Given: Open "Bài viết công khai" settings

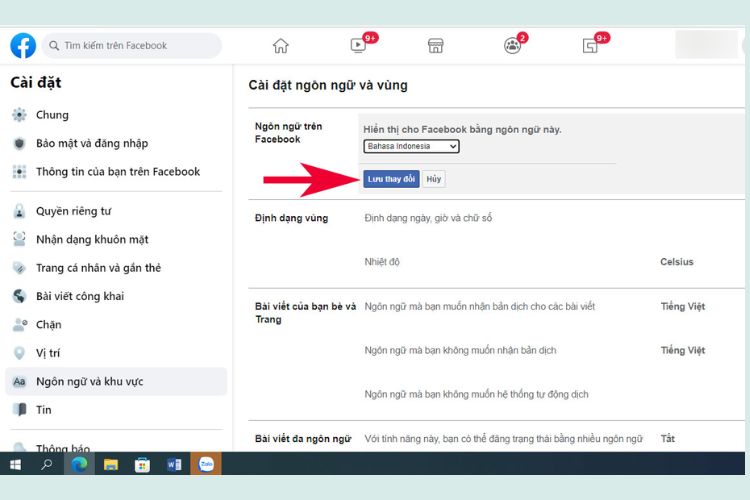Looking at the screenshot, I should tap(80, 296).
